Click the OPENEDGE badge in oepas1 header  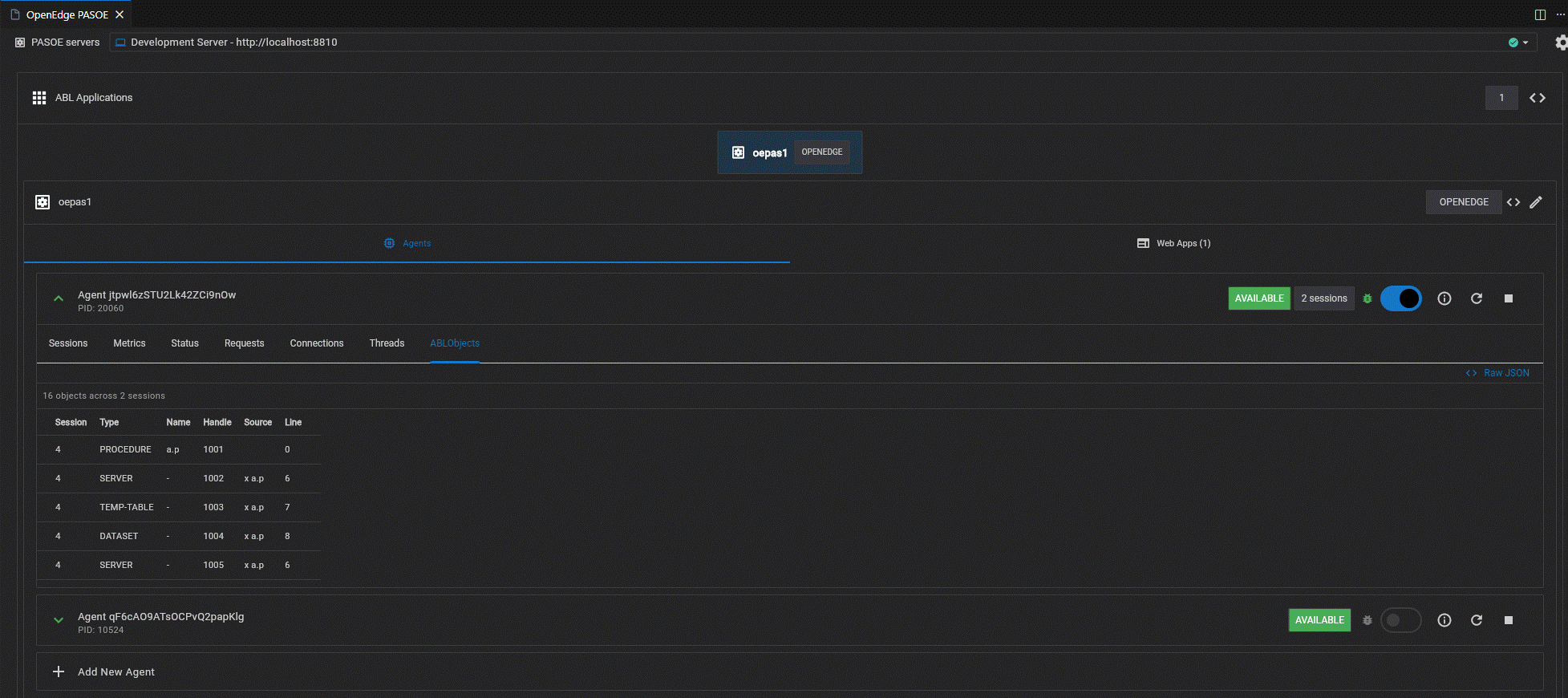[x=1463, y=202]
